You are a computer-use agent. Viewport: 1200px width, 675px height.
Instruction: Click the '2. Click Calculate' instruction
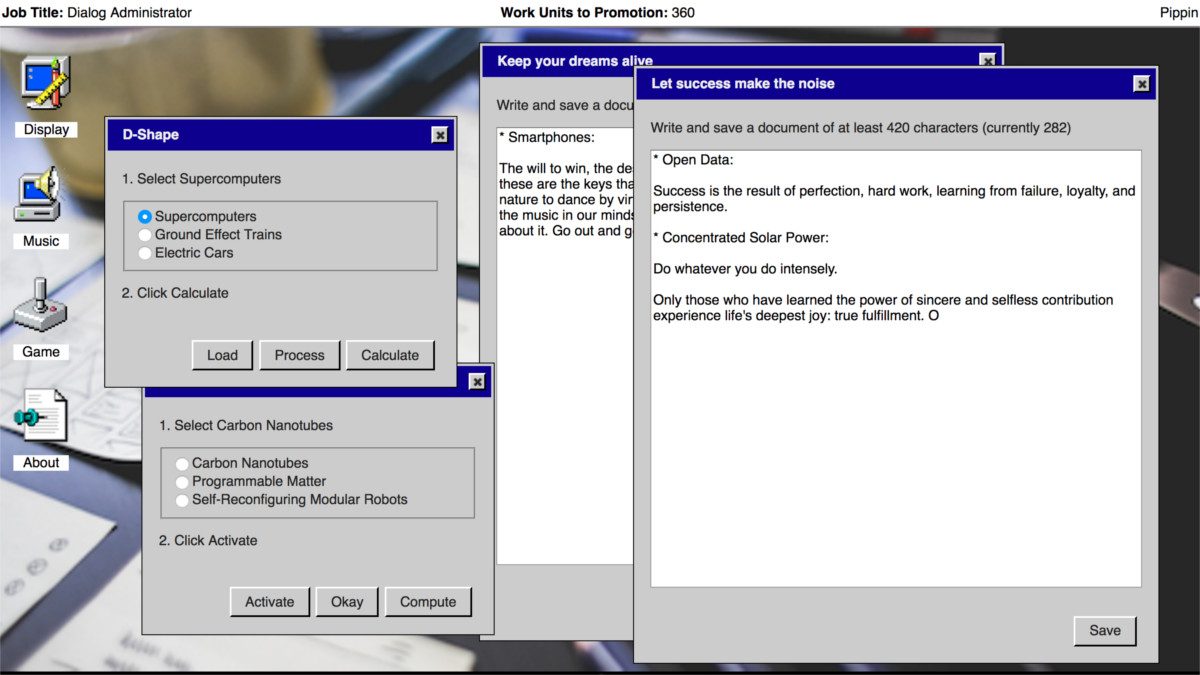pyautogui.click(x=175, y=293)
